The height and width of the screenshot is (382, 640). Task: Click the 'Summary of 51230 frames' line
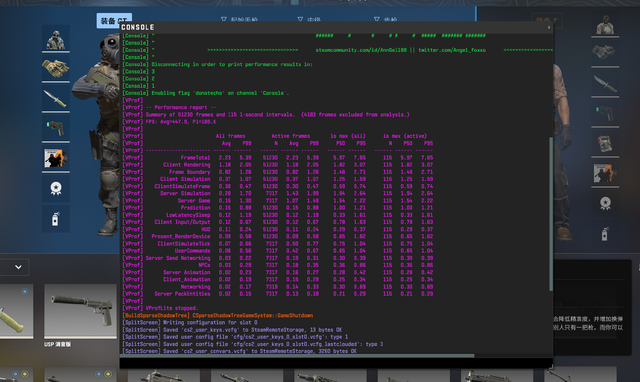click(x=266, y=115)
